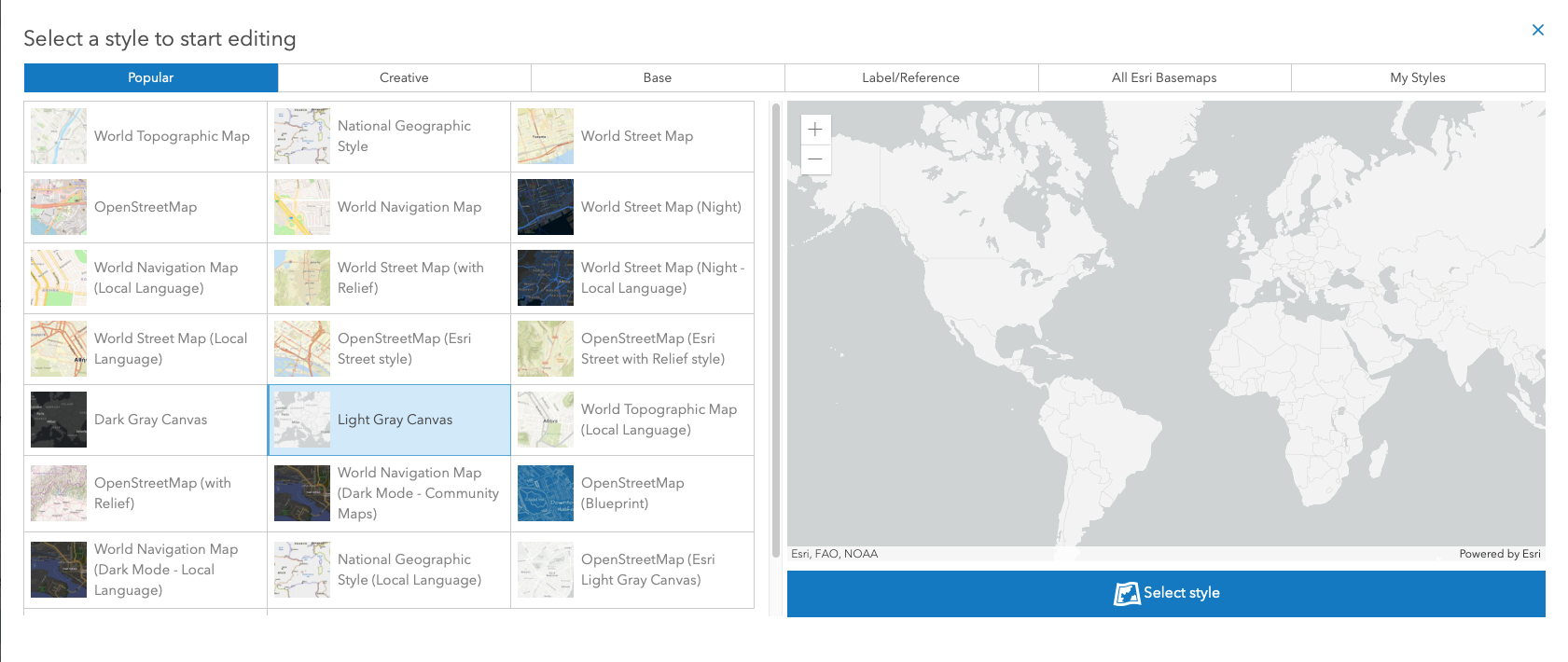Pick World Street Map thumbnail
The height and width of the screenshot is (662, 1568).
pos(546,136)
